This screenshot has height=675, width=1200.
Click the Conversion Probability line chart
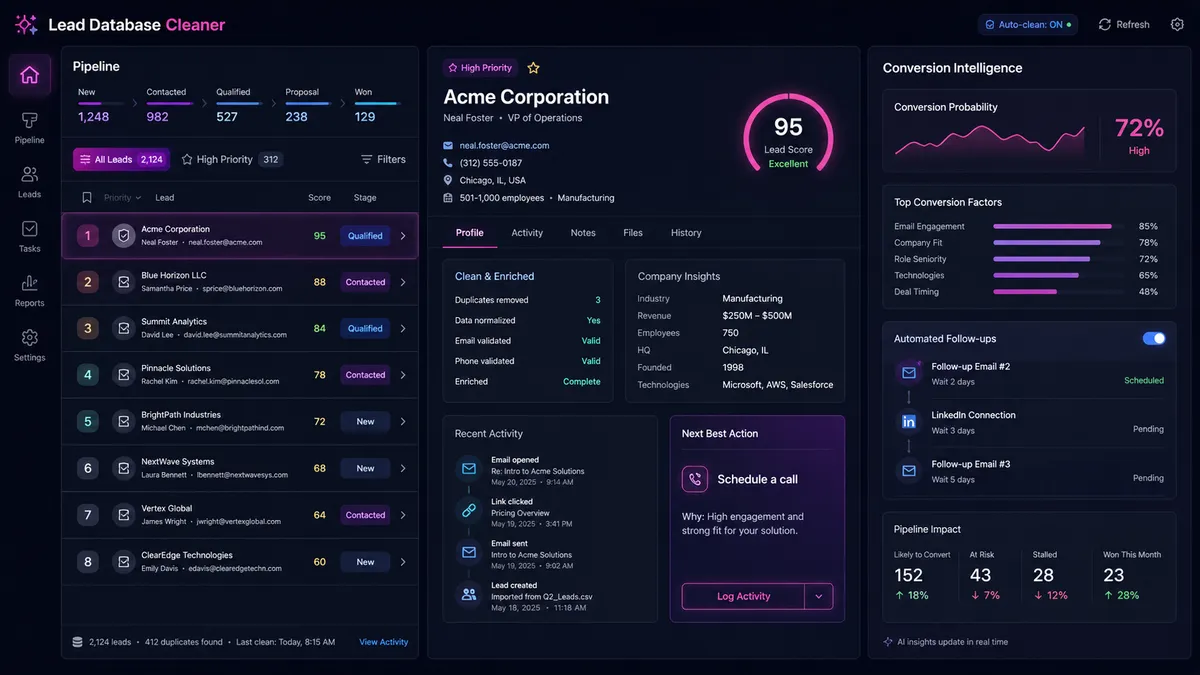pyautogui.click(x=990, y=142)
